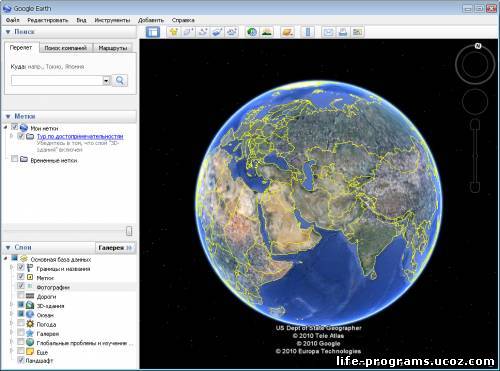
Task: Expand the Тур по достопримечательностям tree node
Action: (x=12, y=136)
